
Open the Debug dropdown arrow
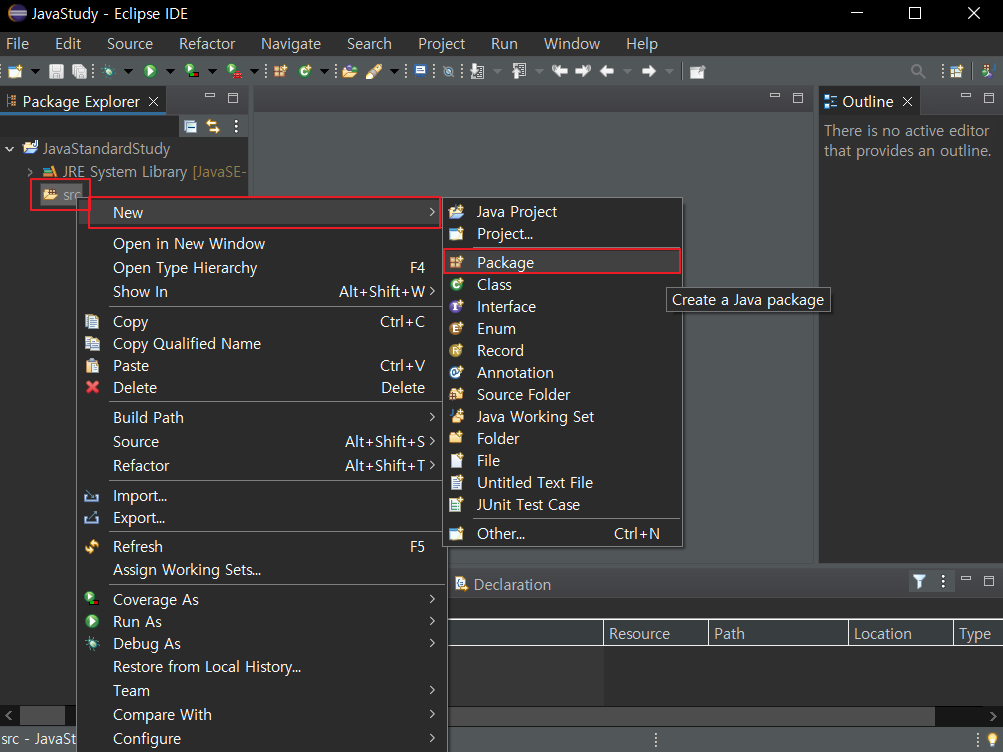128,72
